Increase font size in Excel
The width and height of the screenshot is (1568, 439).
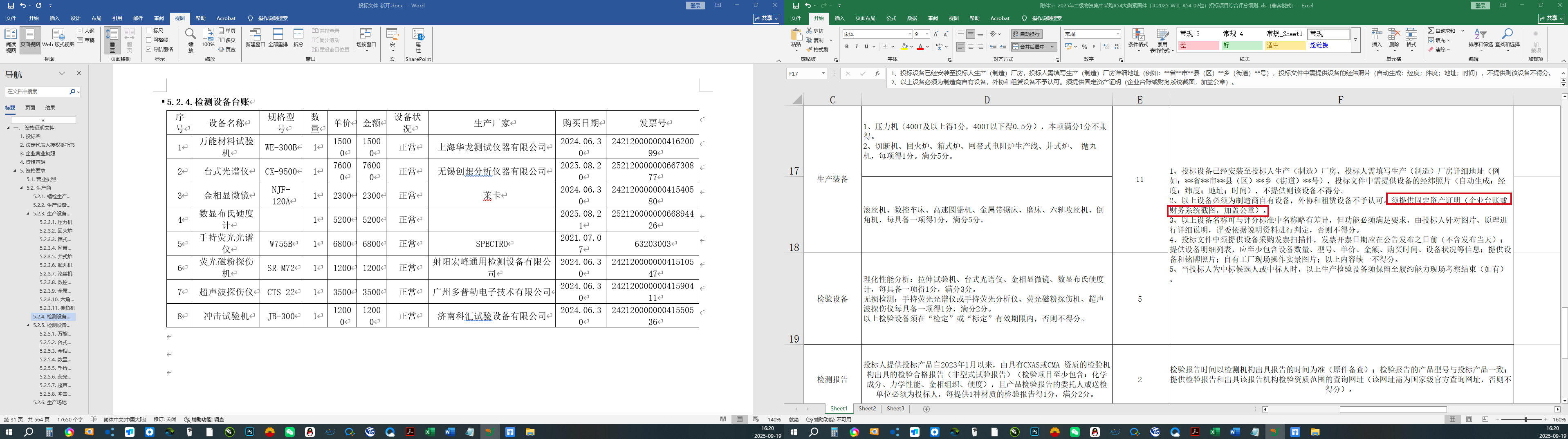[x=936, y=34]
